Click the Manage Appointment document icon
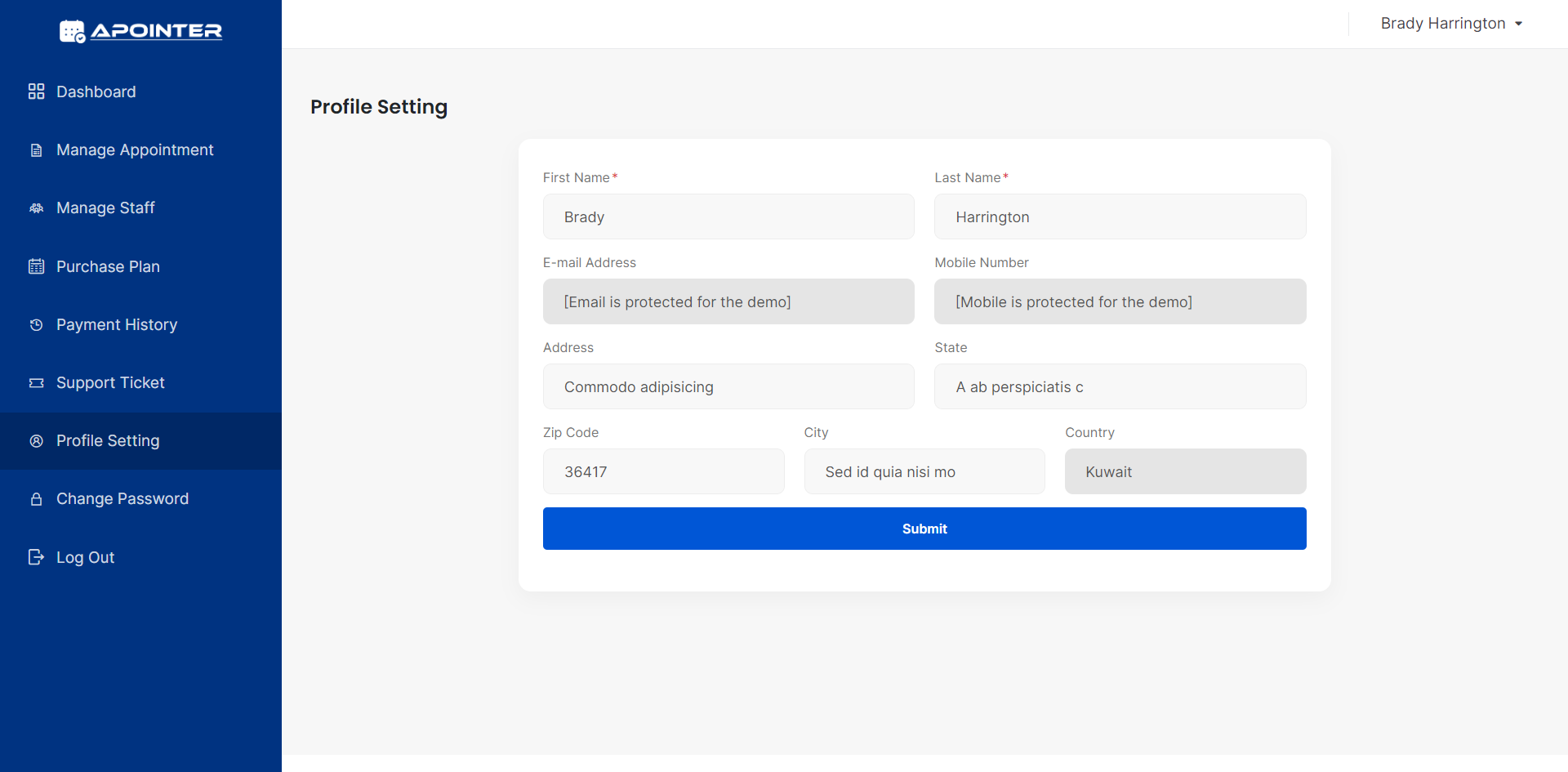1568x772 pixels. pyautogui.click(x=36, y=150)
